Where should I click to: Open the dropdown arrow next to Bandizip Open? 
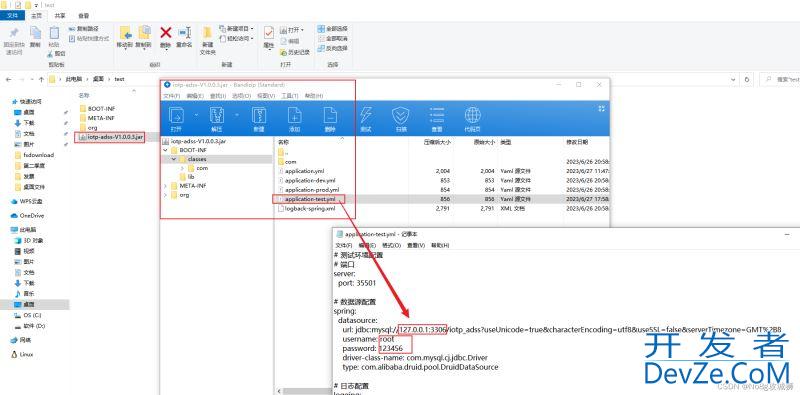(196, 115)
